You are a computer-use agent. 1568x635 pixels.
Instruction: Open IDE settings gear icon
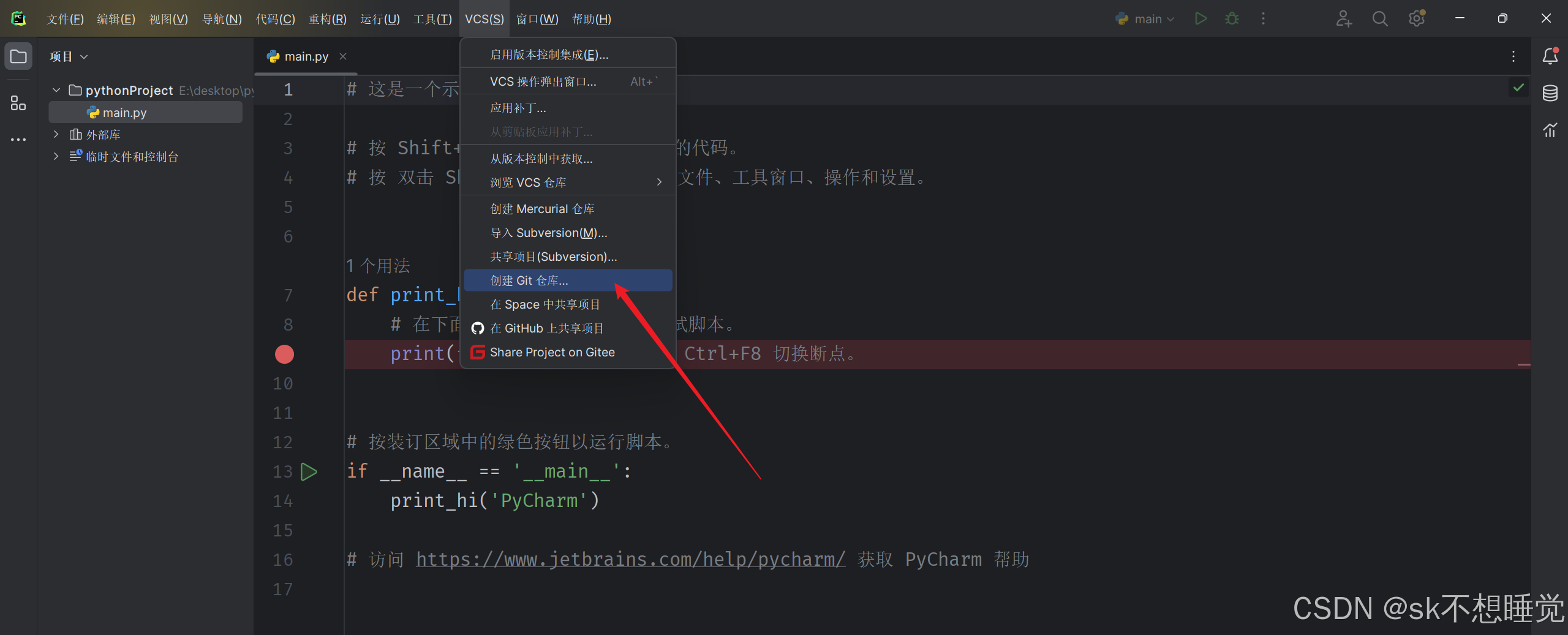coord(1416,19)
